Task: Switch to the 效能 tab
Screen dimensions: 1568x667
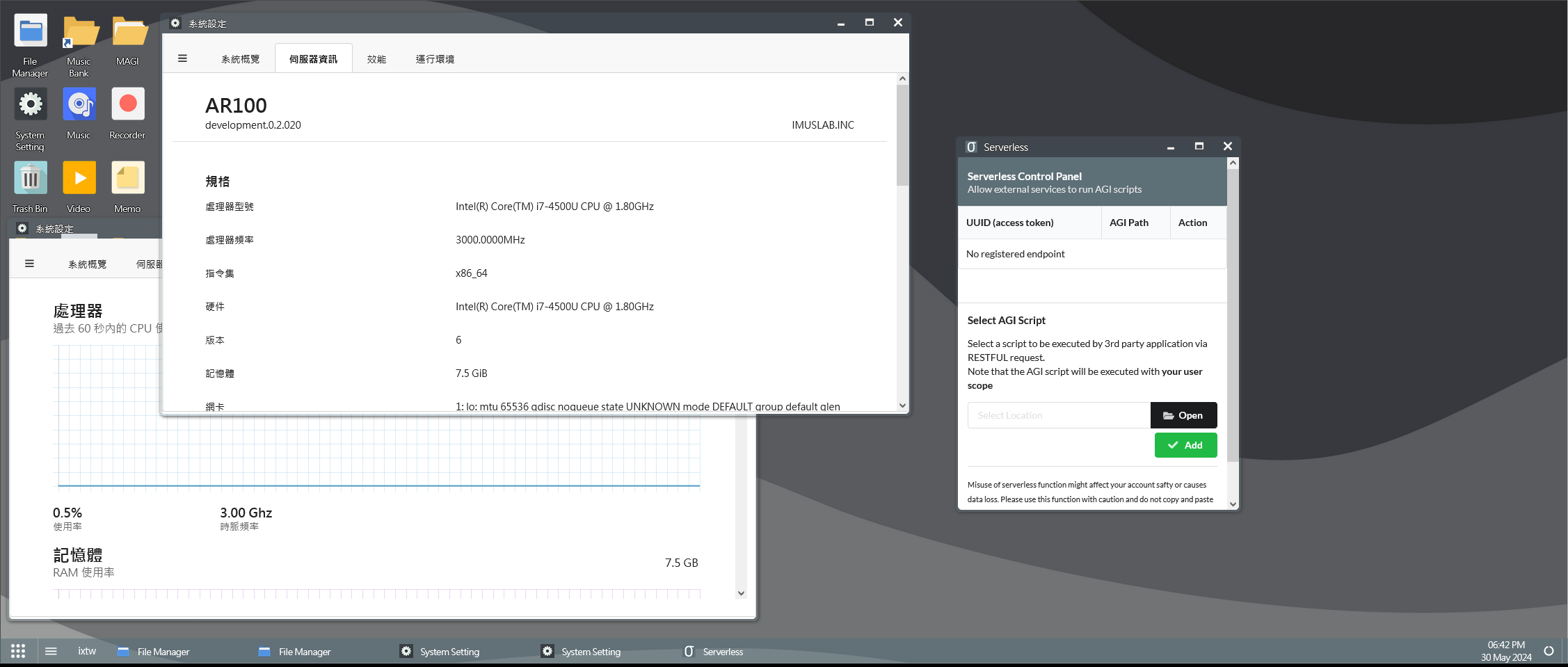Action: [x=376, y=59]
